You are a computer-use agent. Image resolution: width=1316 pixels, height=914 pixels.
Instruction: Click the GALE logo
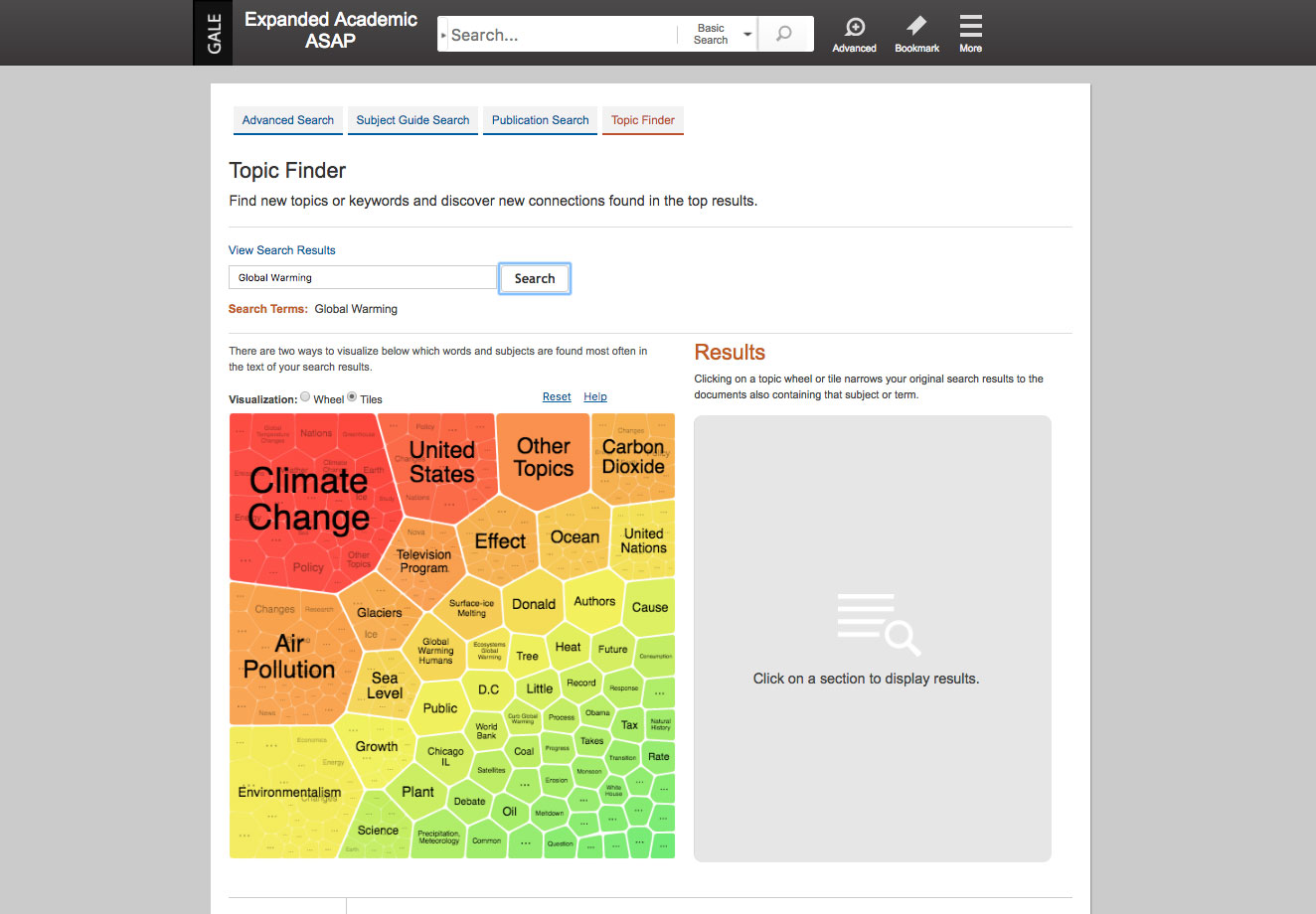pos(213,33)
